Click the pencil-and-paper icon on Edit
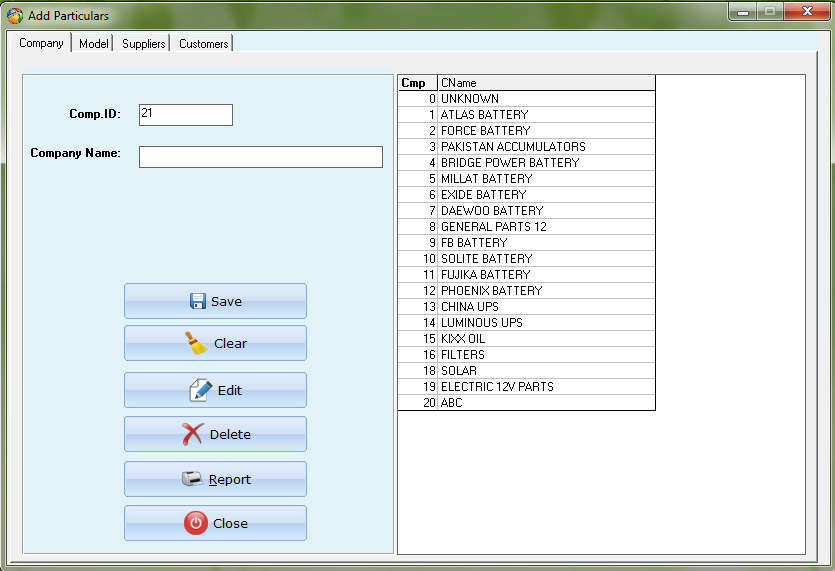The image size is (835, 571). pos(201,390)
